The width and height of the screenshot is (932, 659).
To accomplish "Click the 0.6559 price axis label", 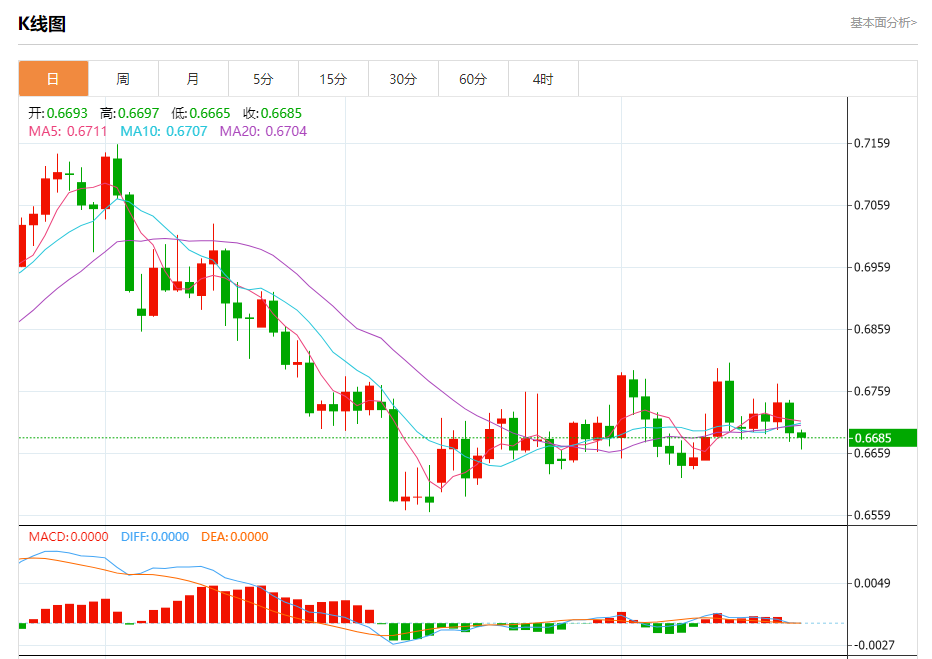I will [872, 515].
